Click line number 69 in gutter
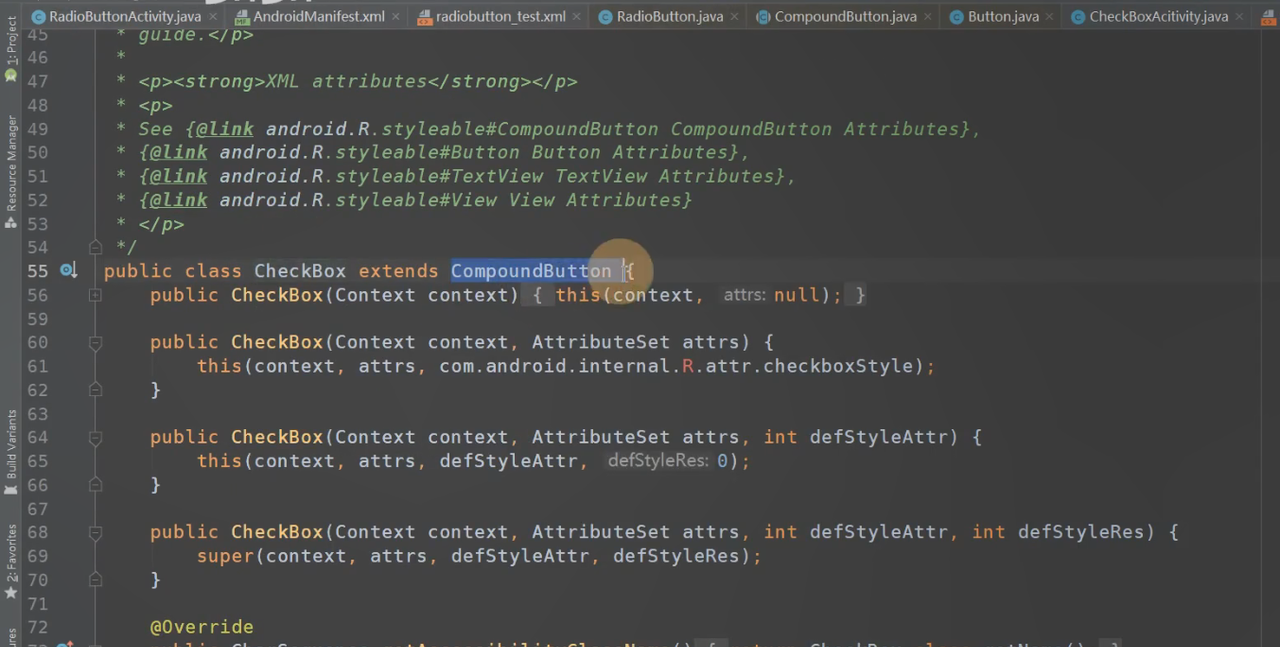The height and width of the screenshot is (647, 1280). coord(37,556)
